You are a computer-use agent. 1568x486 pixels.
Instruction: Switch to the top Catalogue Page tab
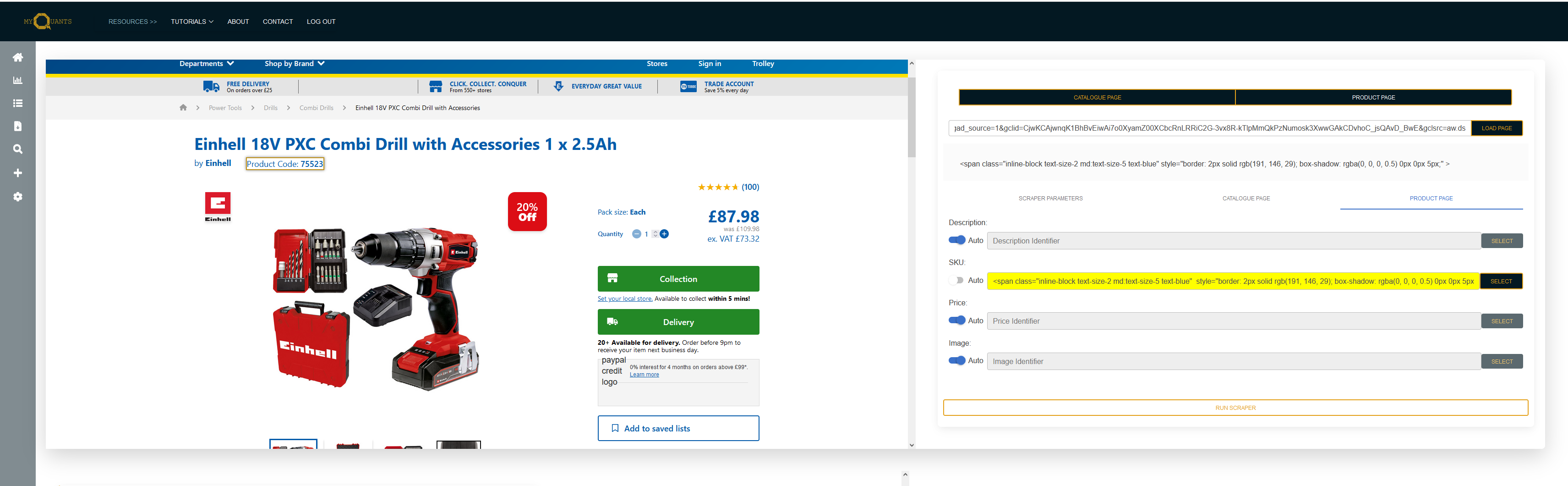1097,98
